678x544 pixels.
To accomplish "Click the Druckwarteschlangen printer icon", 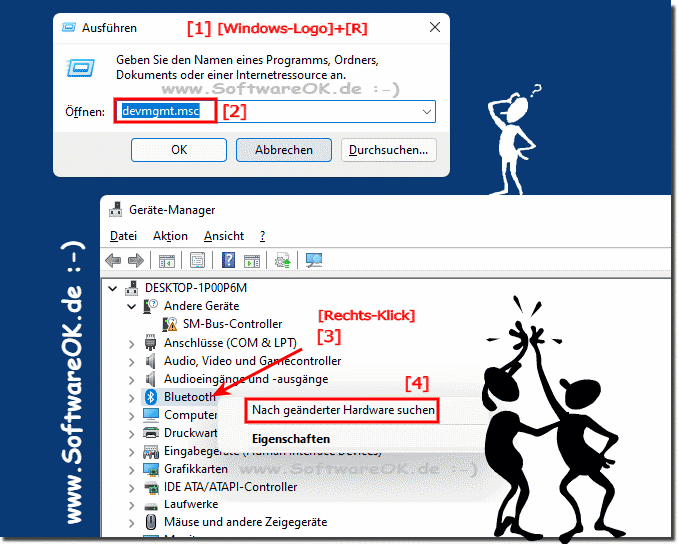I will tap(150, 432).
